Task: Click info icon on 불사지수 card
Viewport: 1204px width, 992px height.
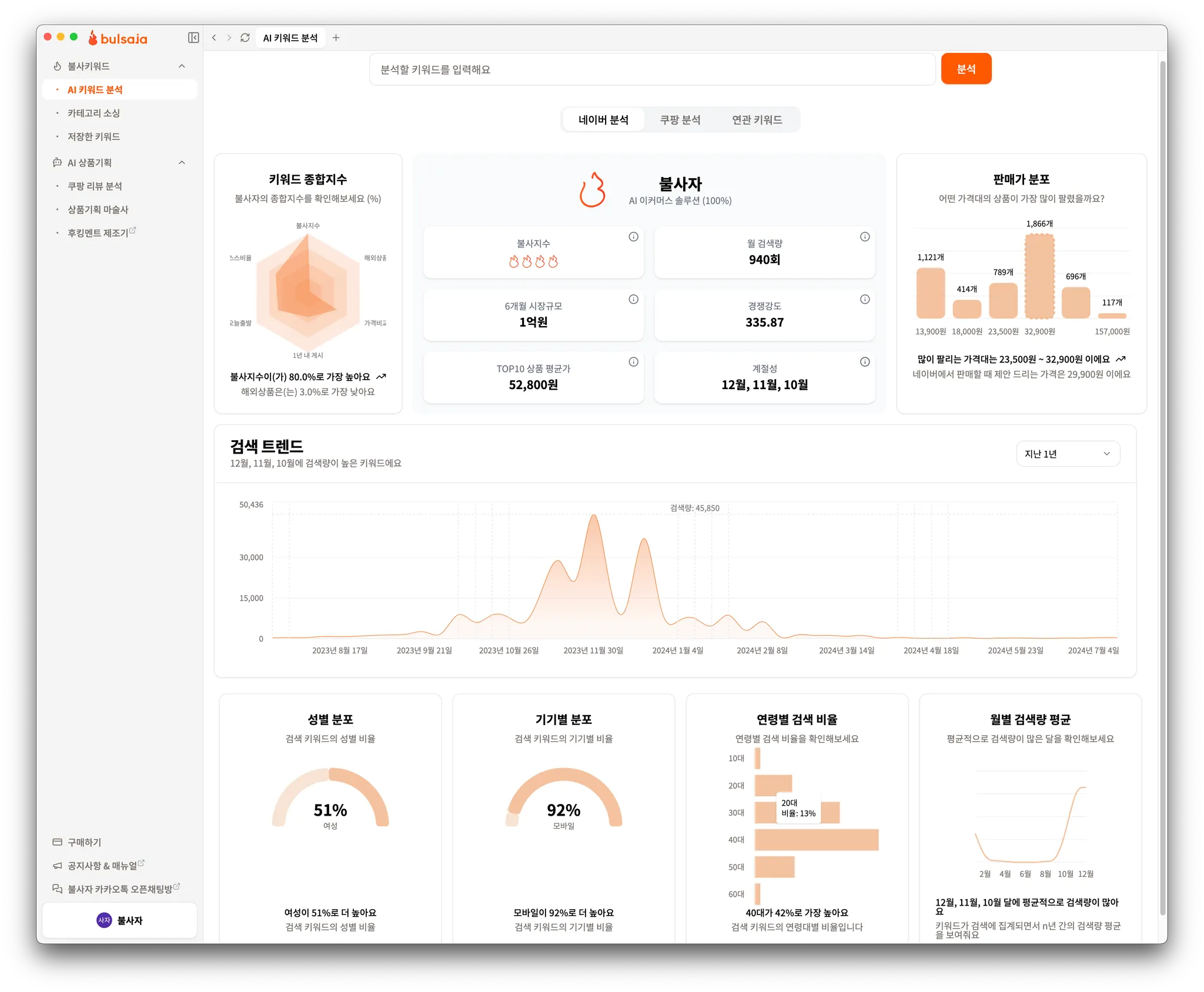Action: coord(633,237)
